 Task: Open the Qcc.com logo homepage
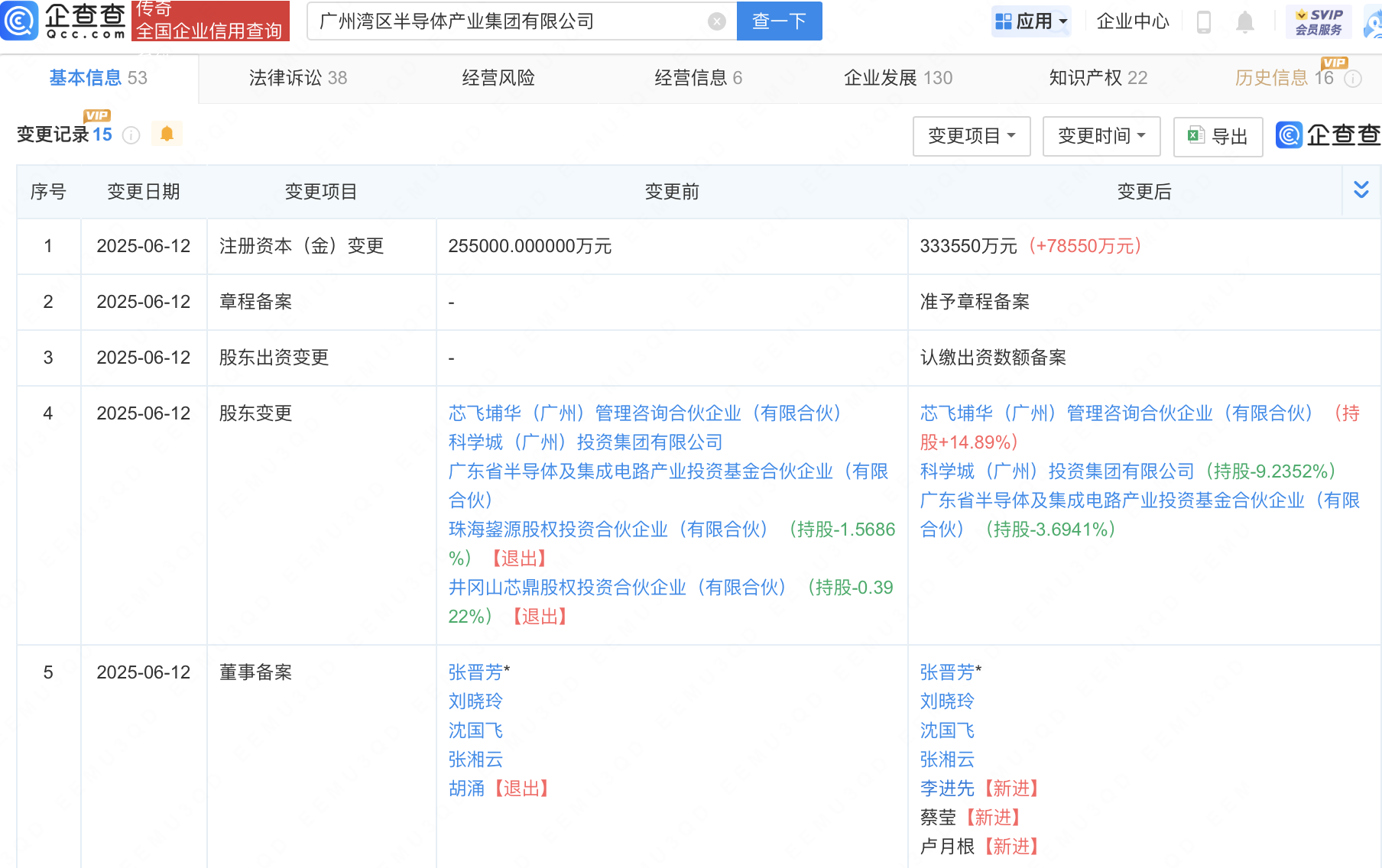[x=64, y=21]
